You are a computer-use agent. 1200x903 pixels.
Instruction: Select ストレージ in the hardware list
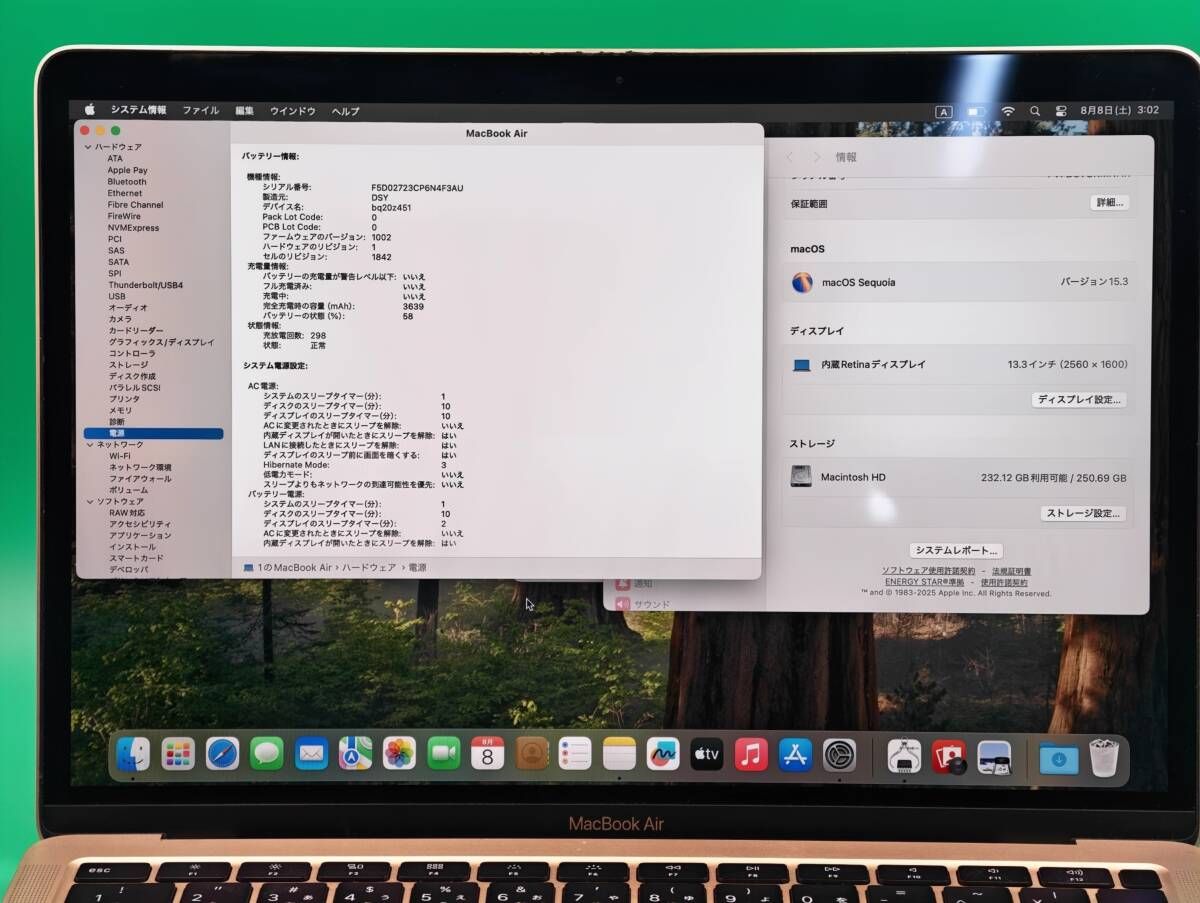128,365
